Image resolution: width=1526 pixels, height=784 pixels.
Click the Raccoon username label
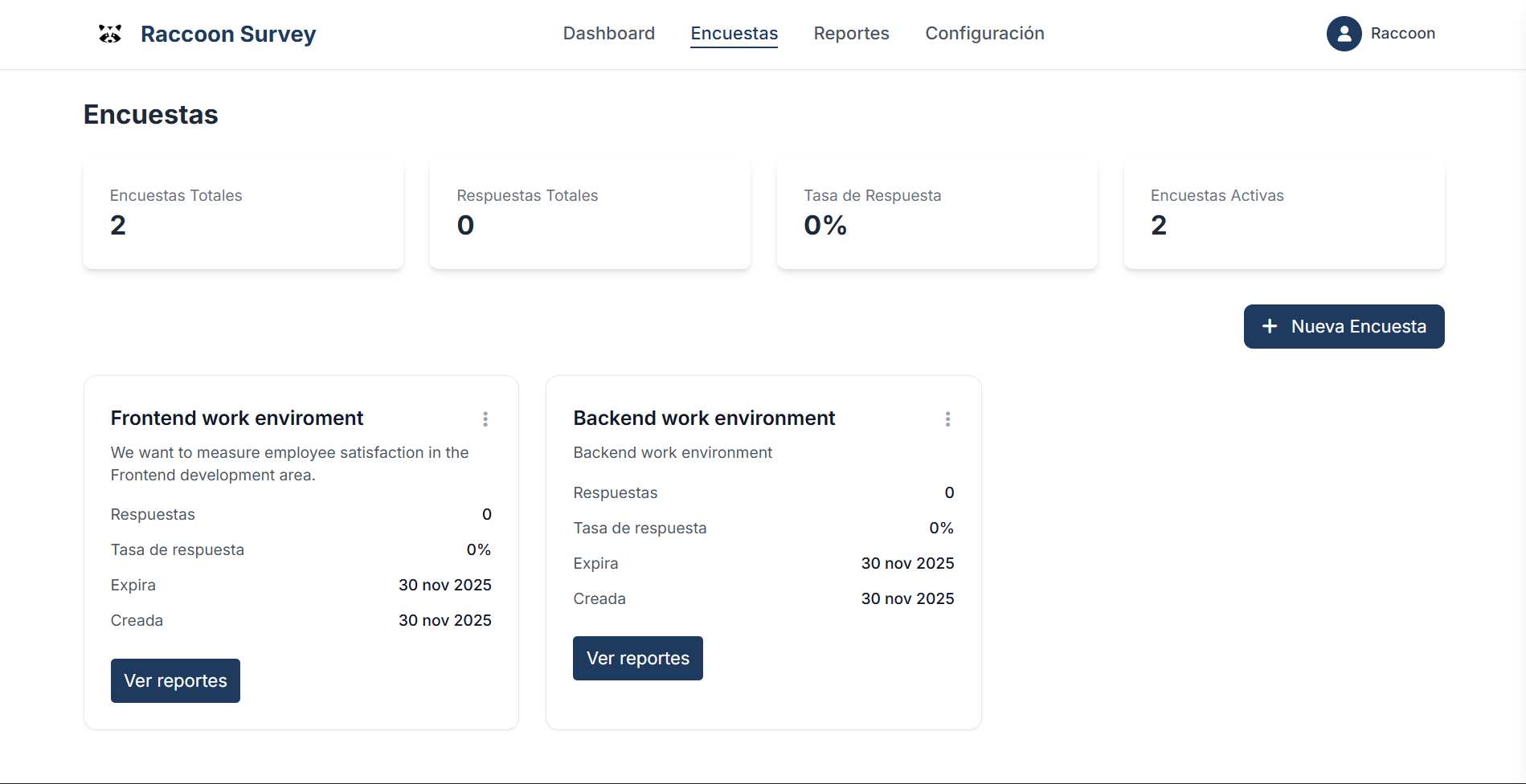1402,34
